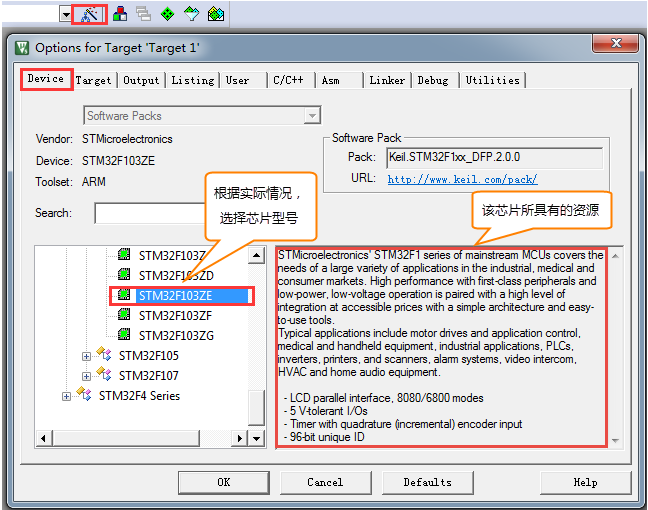648x510 pixels.
Task: Click device tree scroll right arrow
Action: [x=239, y=438]
